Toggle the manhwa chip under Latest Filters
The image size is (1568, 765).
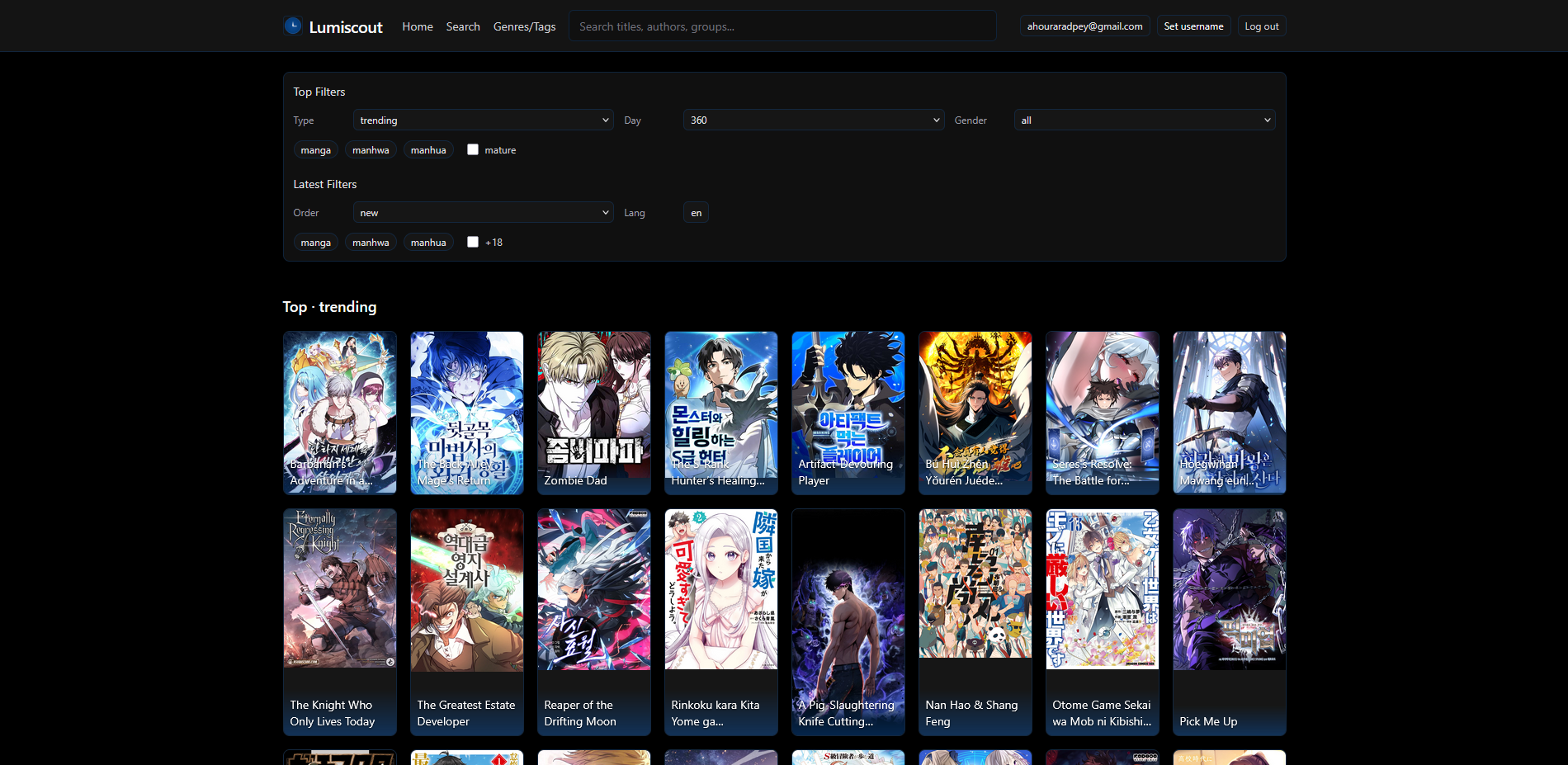tap(371, 243)
